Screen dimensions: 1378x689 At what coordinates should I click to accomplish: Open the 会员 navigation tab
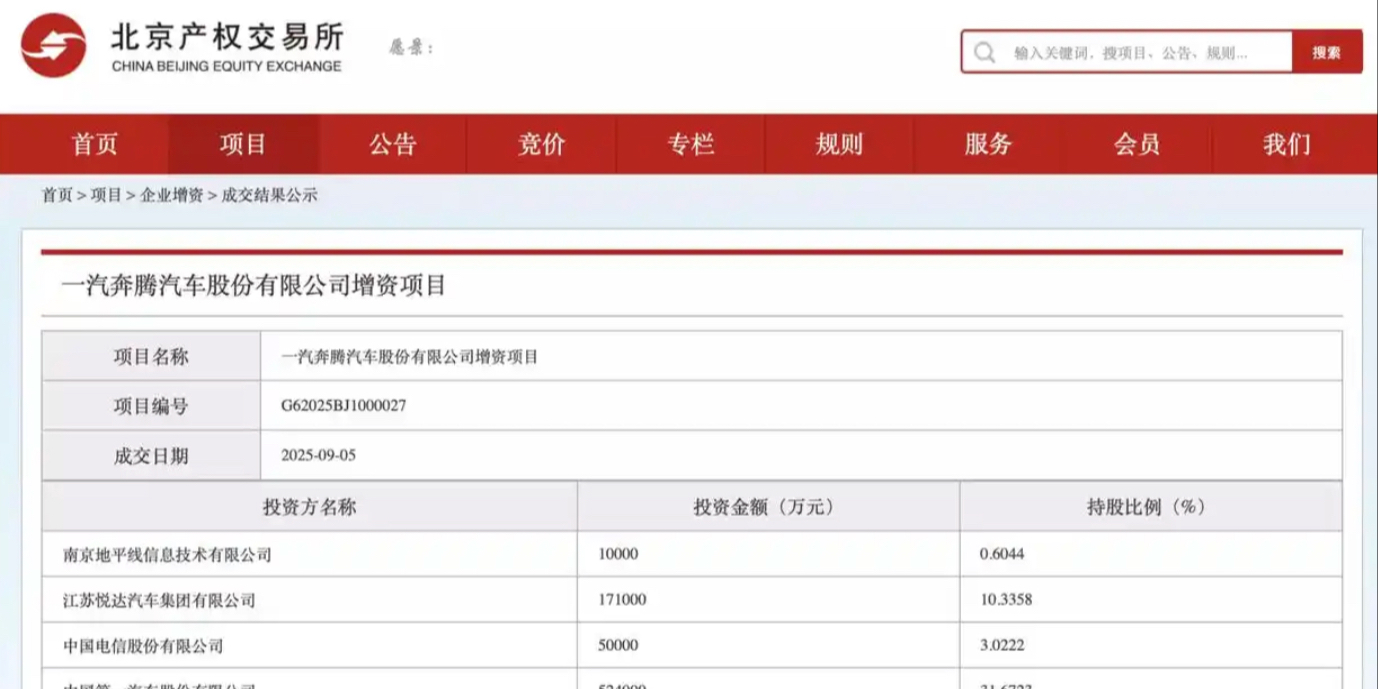1137,144
